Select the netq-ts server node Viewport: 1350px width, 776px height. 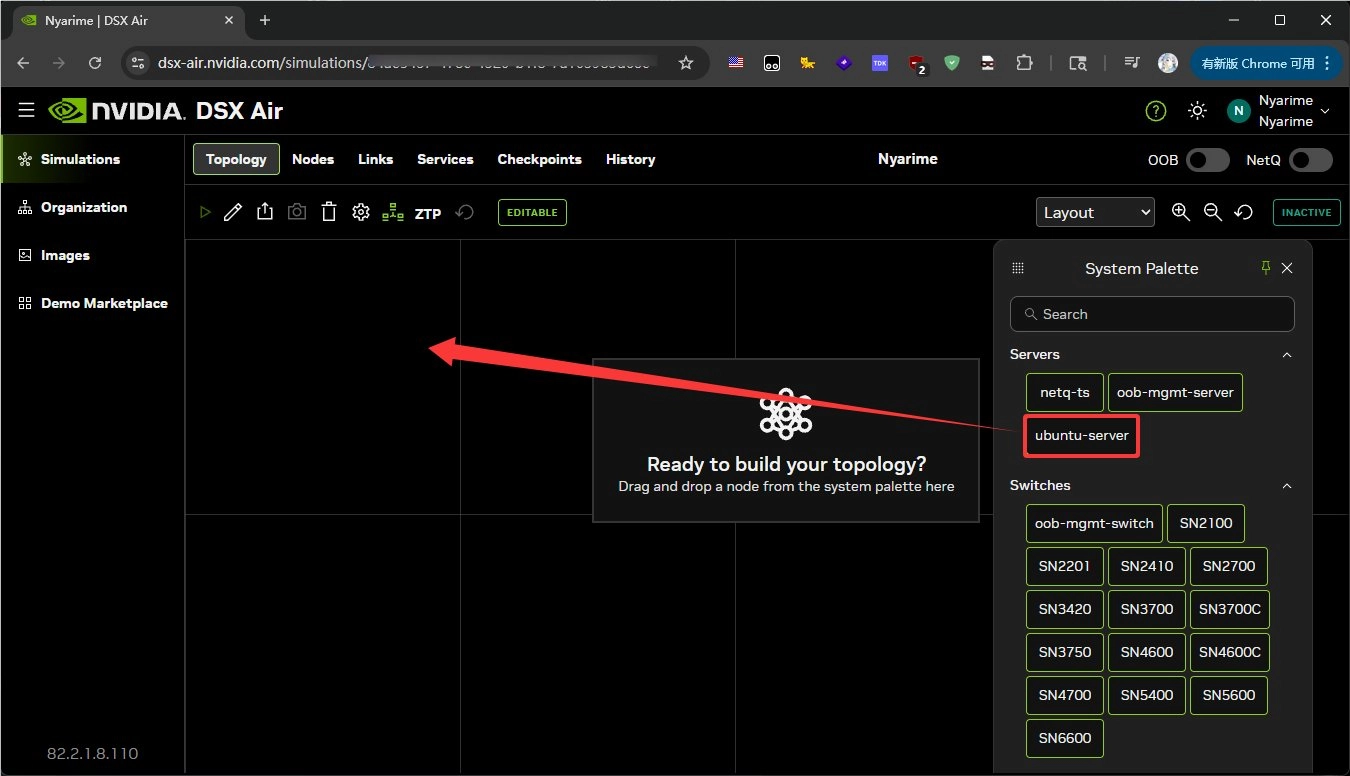point(1065,393)
